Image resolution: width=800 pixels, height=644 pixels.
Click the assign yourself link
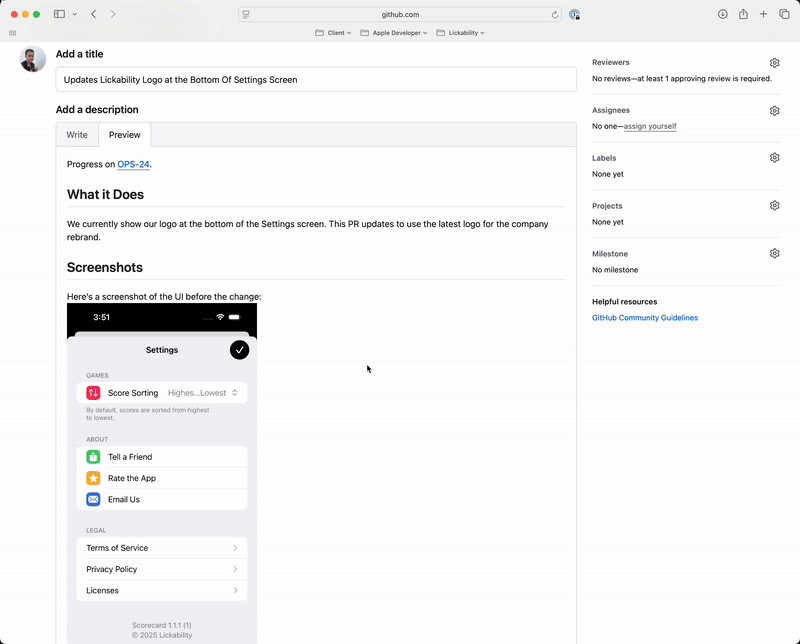[x=650, y=126]
